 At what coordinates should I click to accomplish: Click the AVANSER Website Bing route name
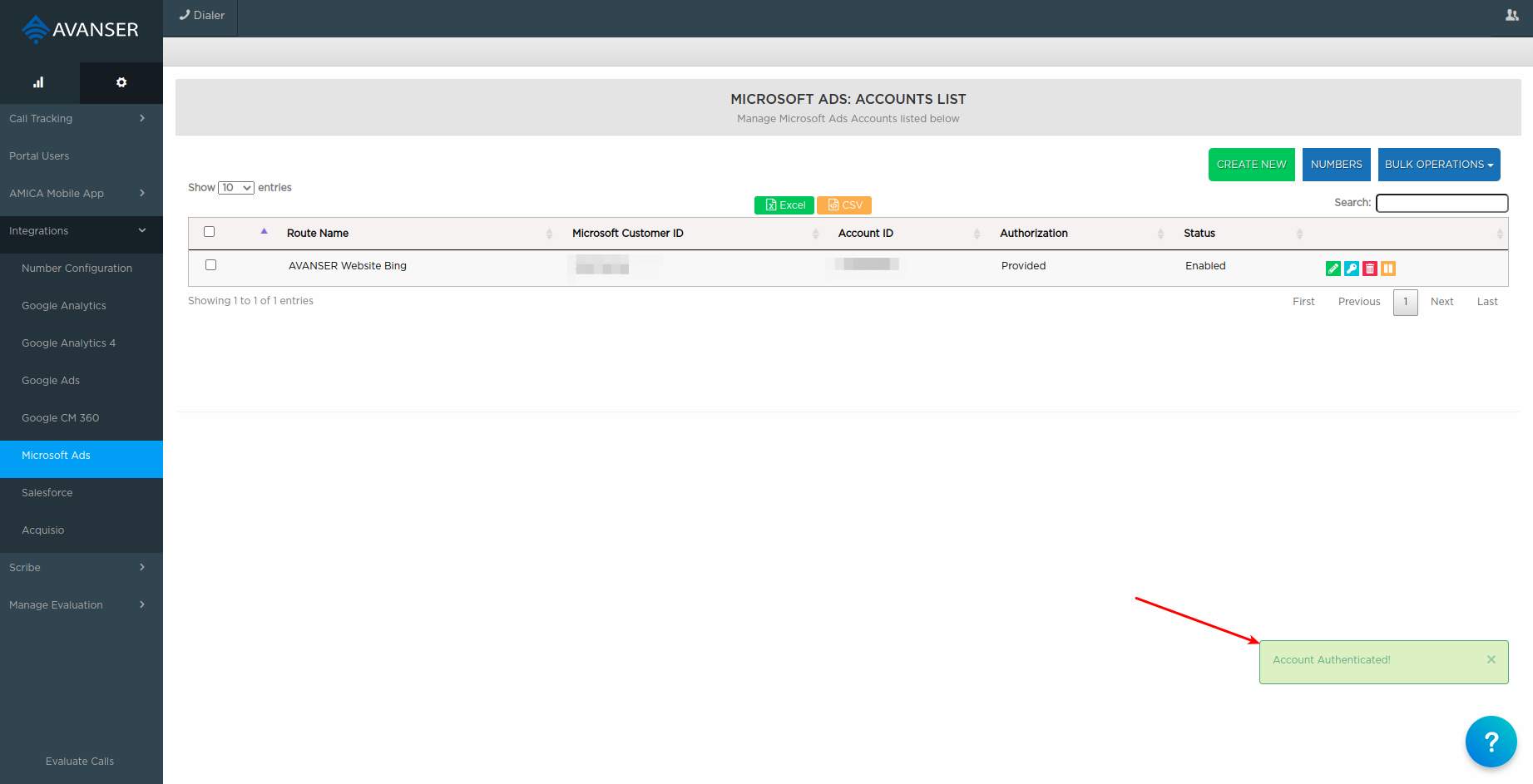[348, 266]
